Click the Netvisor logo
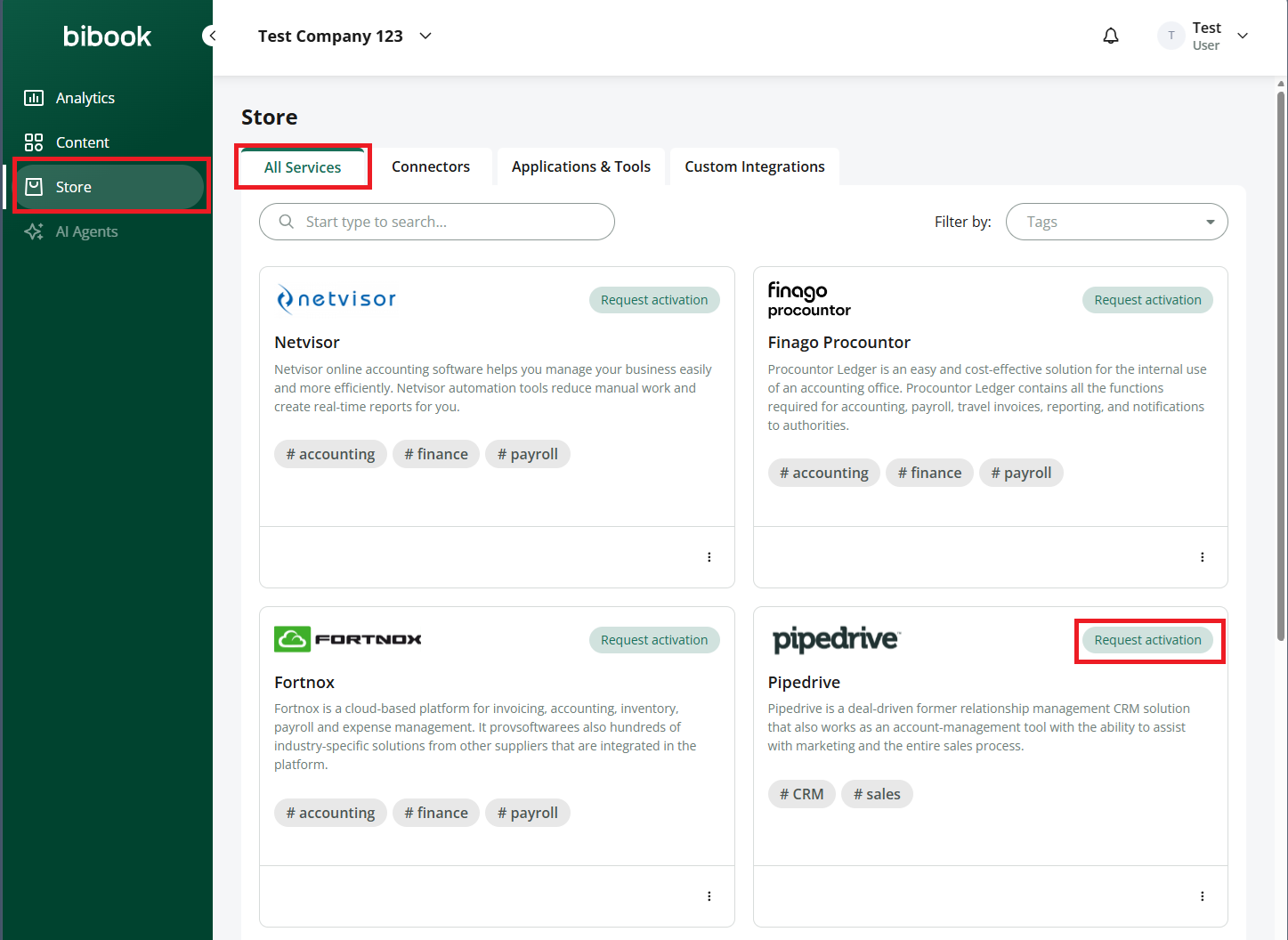Viewport: 1288px width, 940px height. point(336,299)
